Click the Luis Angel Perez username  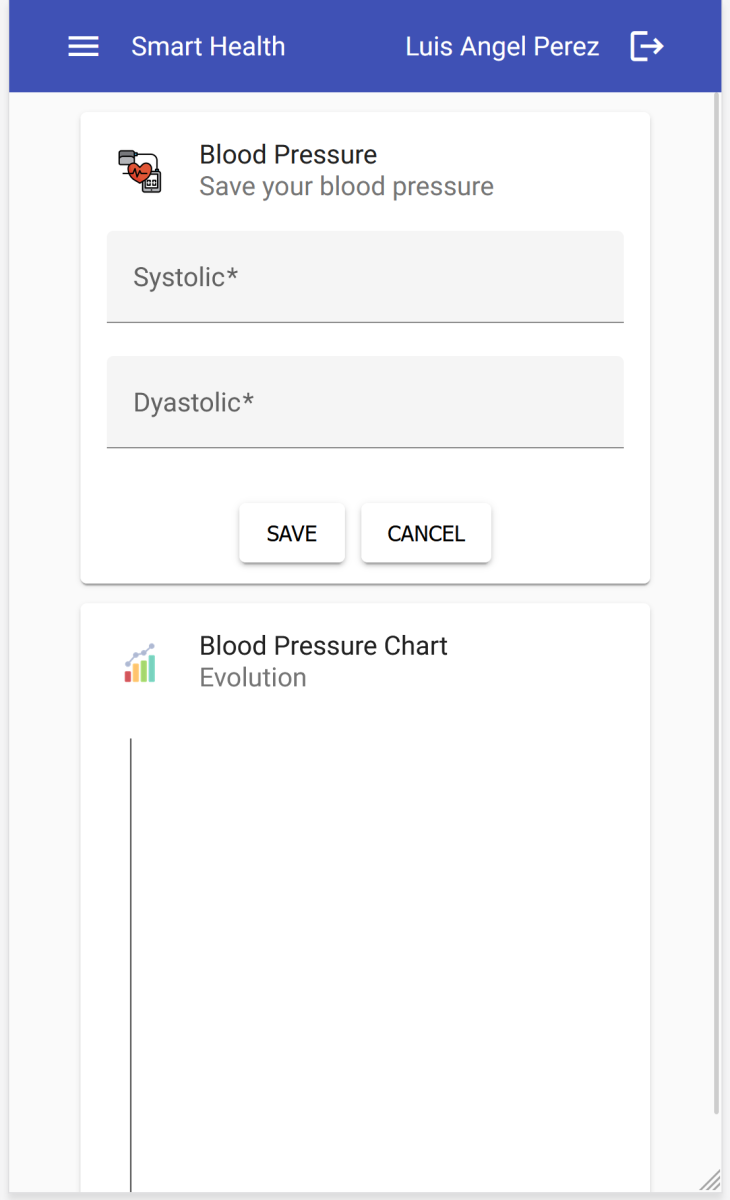502,47
